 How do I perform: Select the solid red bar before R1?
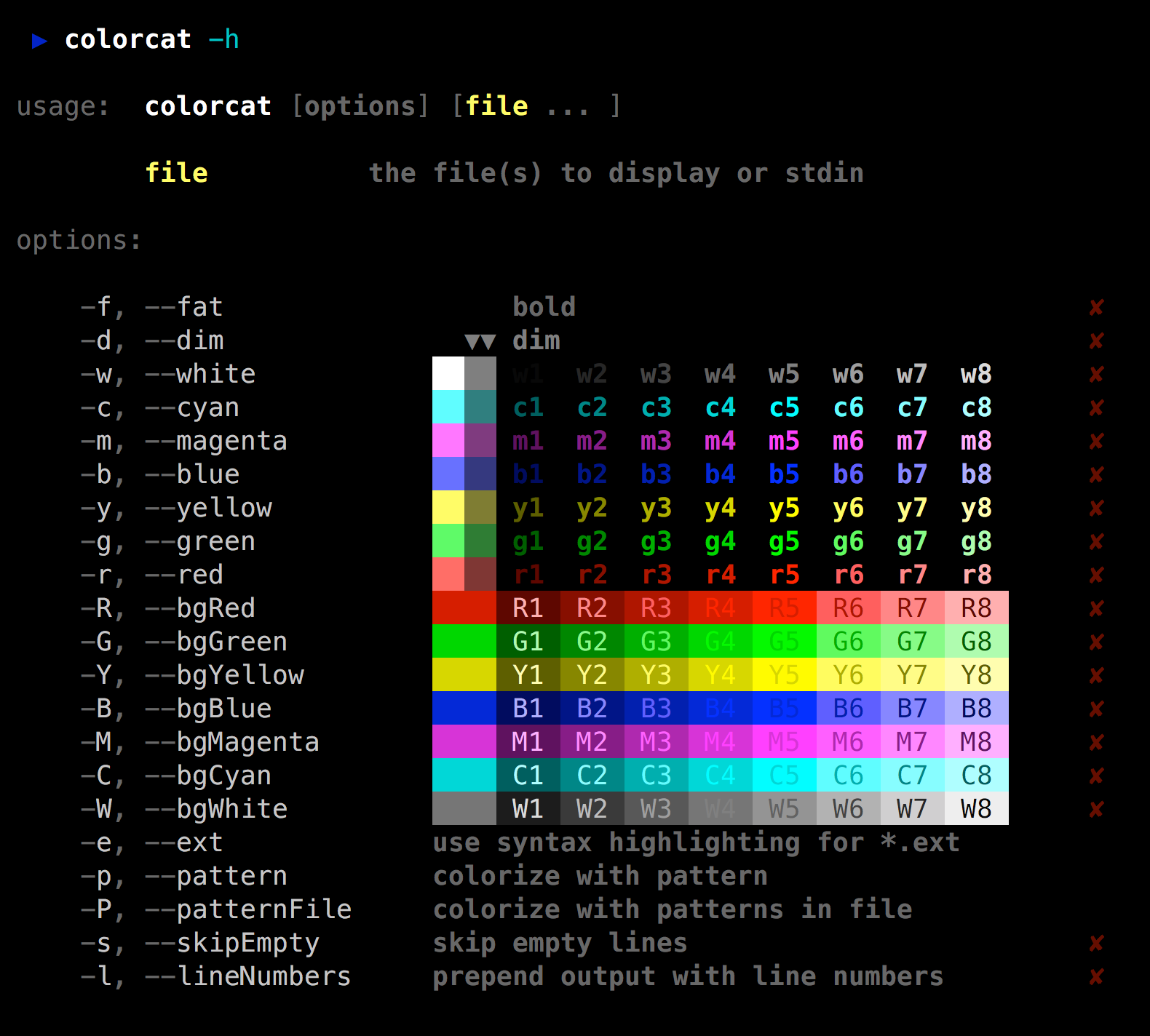coord(464,607)
